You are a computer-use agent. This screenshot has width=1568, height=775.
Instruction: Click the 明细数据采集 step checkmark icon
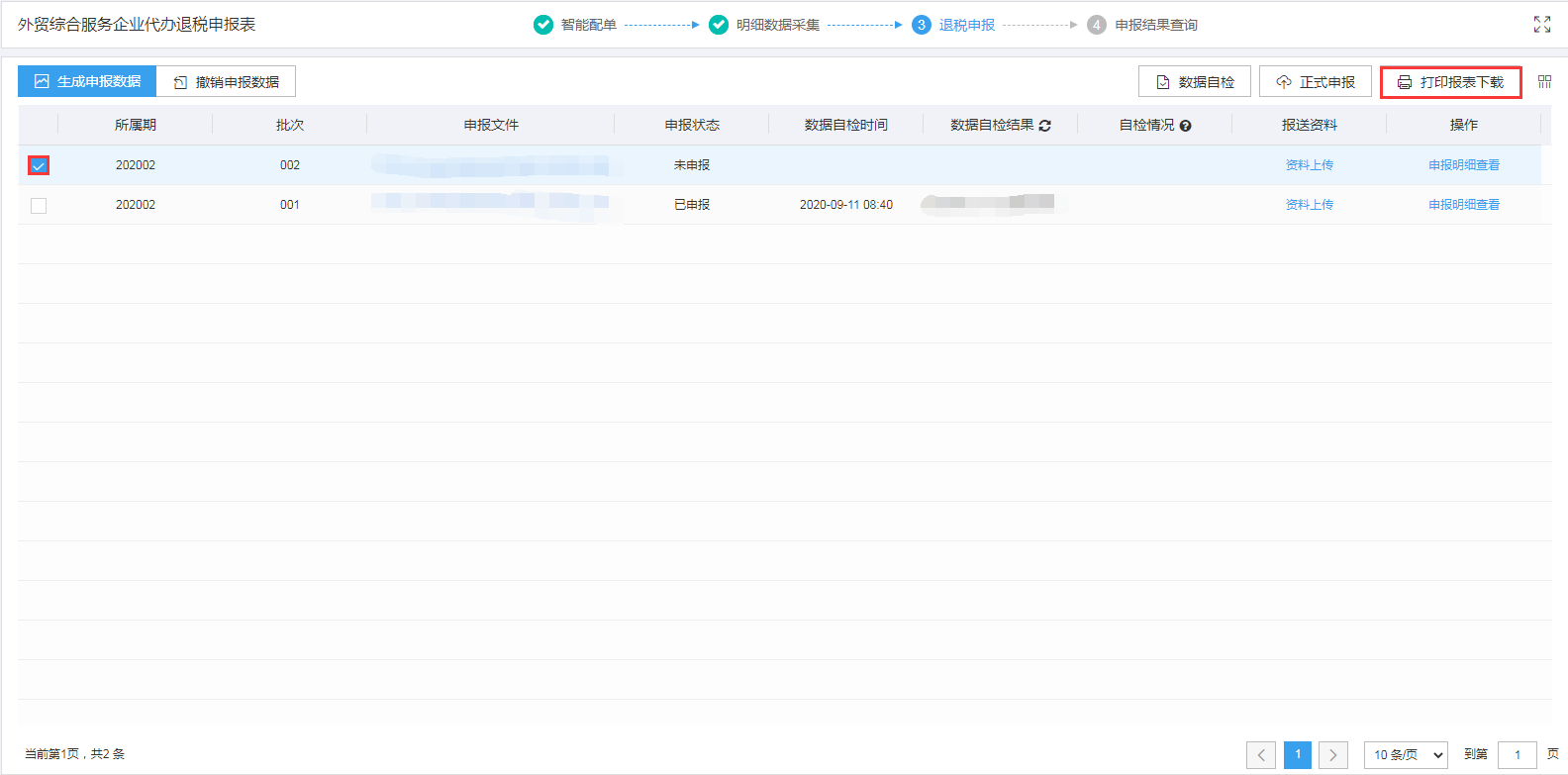(x=719, y=25)
